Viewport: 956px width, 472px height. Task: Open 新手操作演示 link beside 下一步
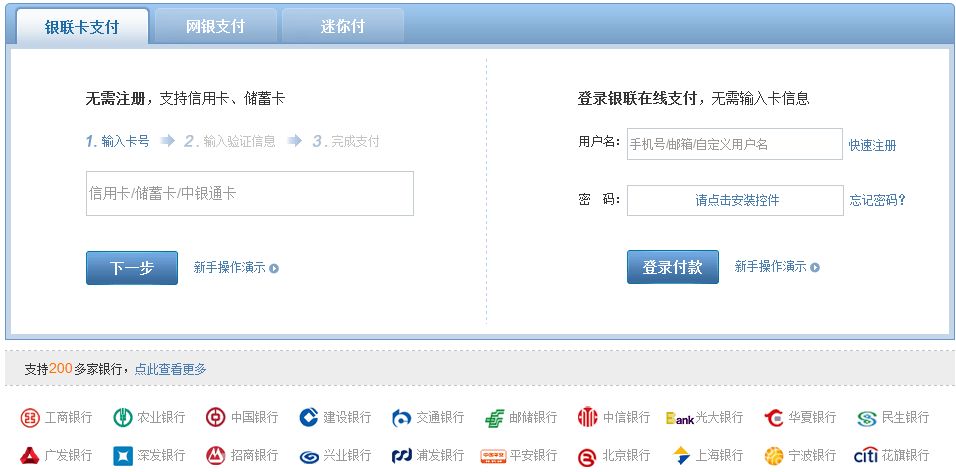(x=229, y=267)
